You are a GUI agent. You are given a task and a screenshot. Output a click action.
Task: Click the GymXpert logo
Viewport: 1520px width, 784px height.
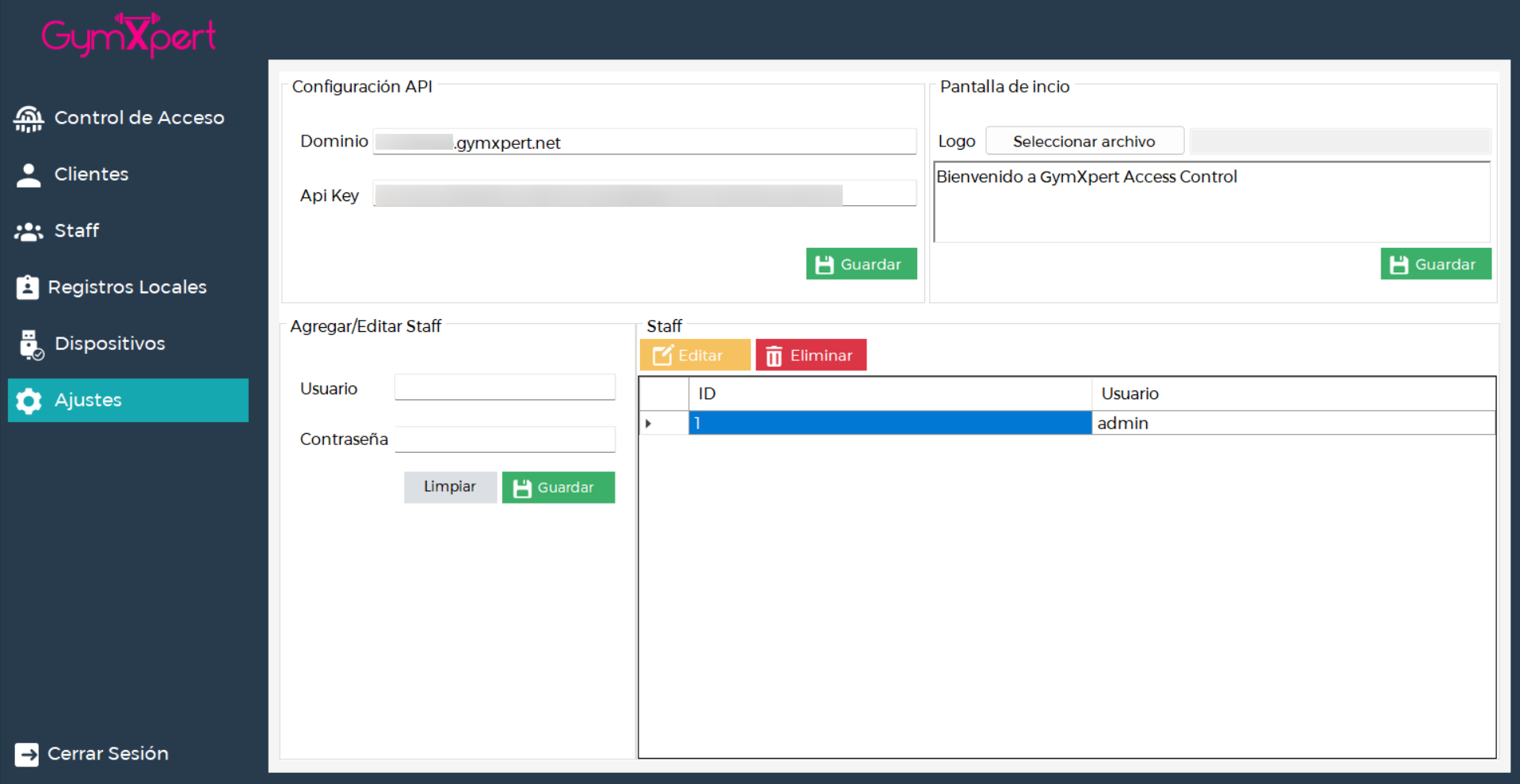128,36
